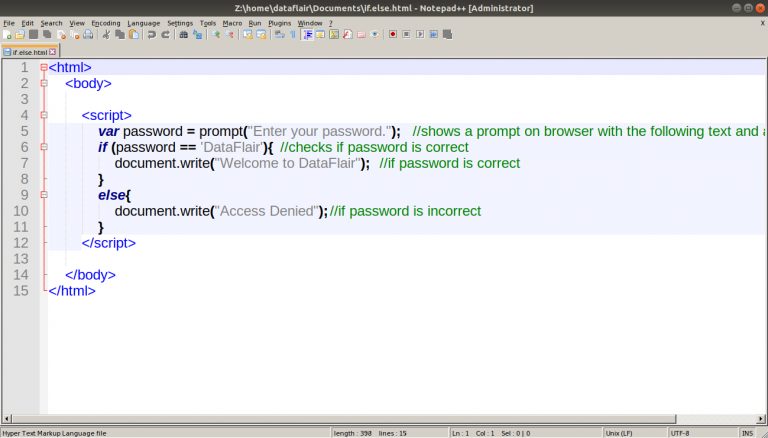Click the Unix (LF) status bar field

[x=619, y=433]
